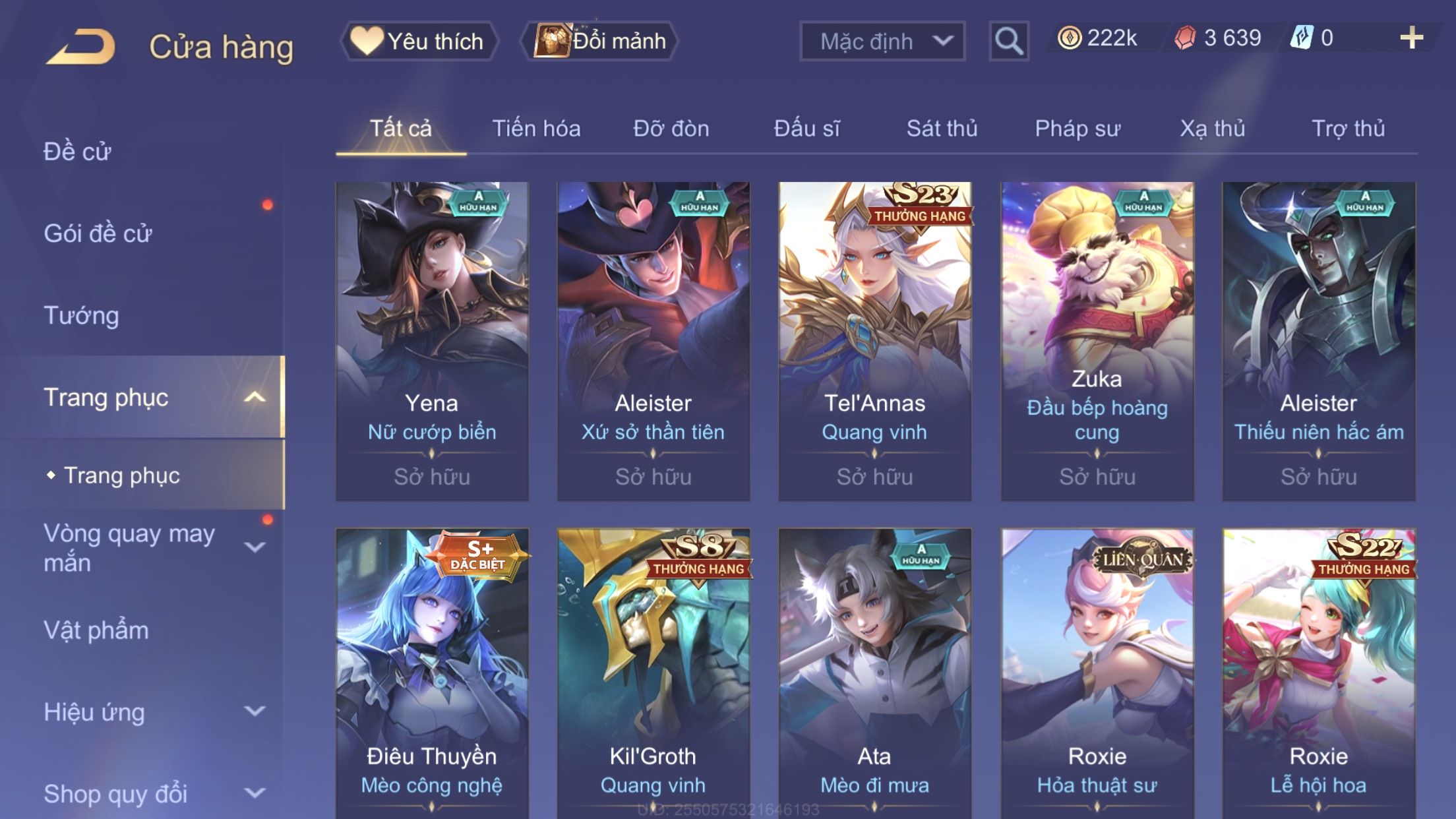Tap the blue ticket currency icon

click(x=1302, y=38)
